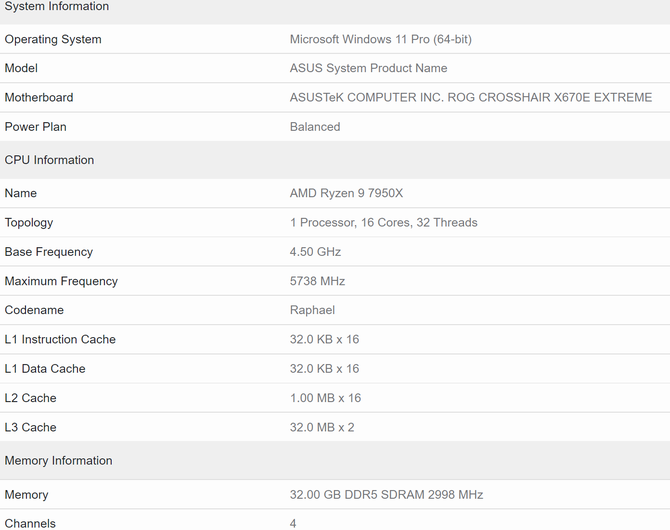This screenshot has width=670, height=530.
Task: Click the 'Model' row label
Action: (x=21, y=68)
